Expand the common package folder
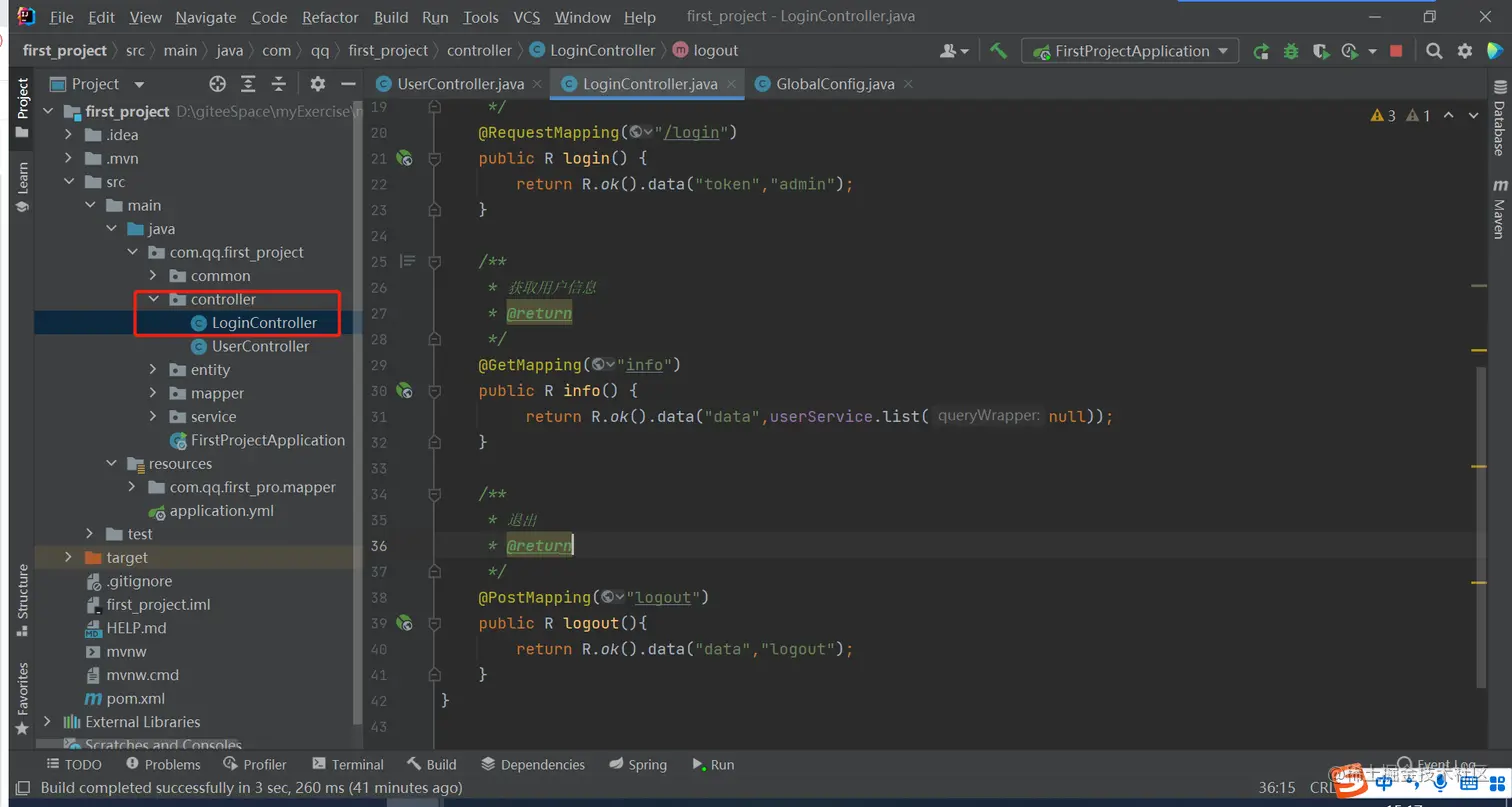1512x807 pixels. coord(153,275)
